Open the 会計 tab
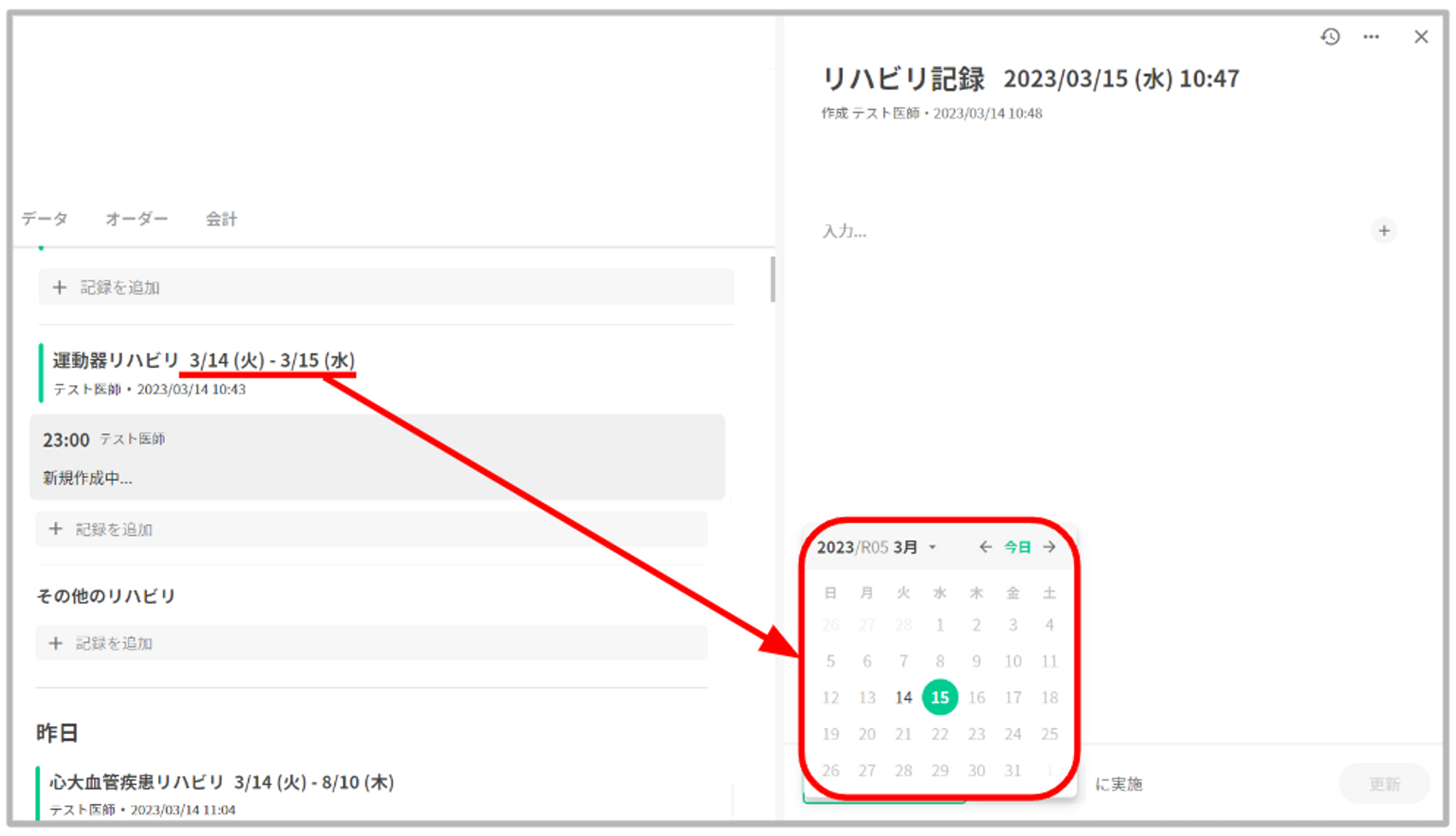The height and width of the screenshot is (836, 1456). pos(221,218)
